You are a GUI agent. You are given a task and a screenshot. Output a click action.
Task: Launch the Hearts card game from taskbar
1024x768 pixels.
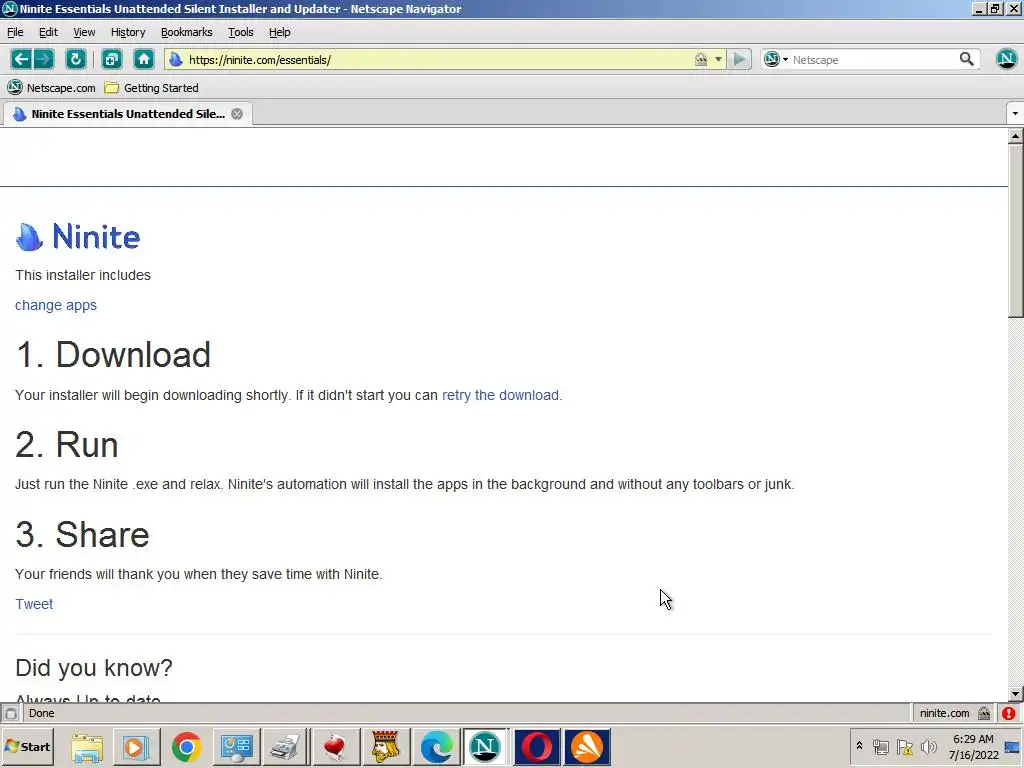(x=335, y=746)
